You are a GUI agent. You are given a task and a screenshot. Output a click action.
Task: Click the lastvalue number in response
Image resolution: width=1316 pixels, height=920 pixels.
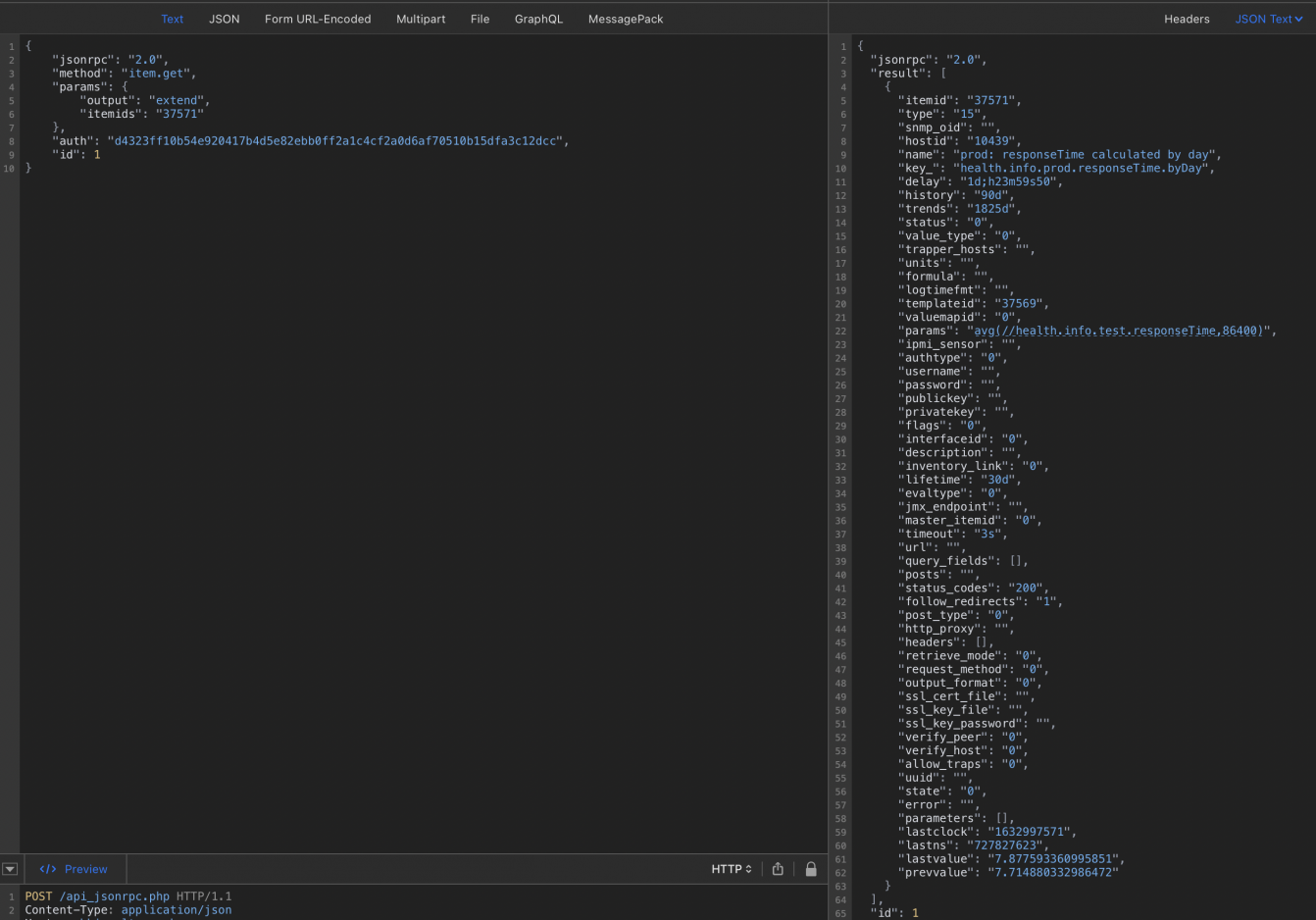coord(1053,859)
